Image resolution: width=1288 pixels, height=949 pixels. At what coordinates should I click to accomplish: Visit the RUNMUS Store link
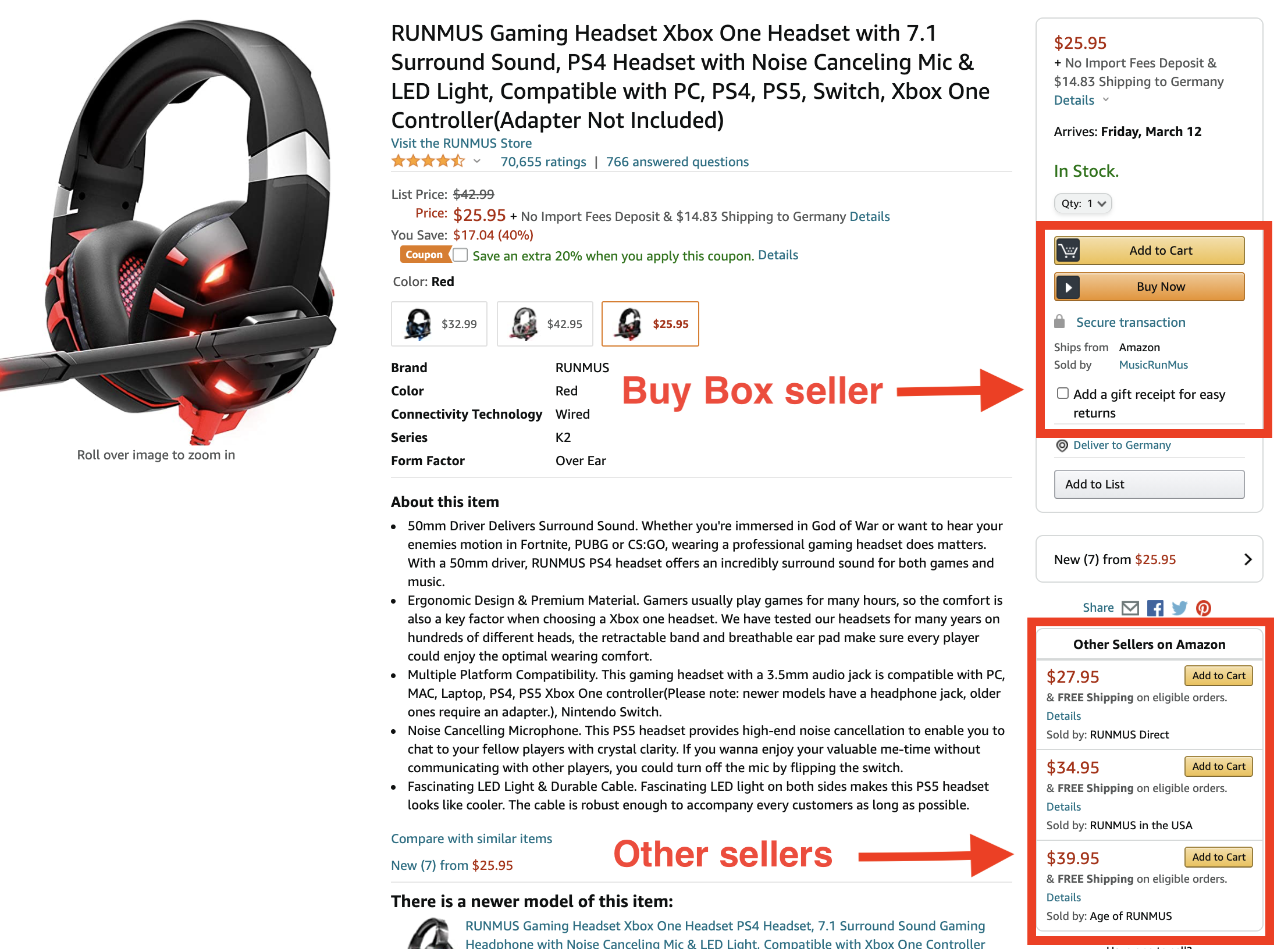coord(461,143)
